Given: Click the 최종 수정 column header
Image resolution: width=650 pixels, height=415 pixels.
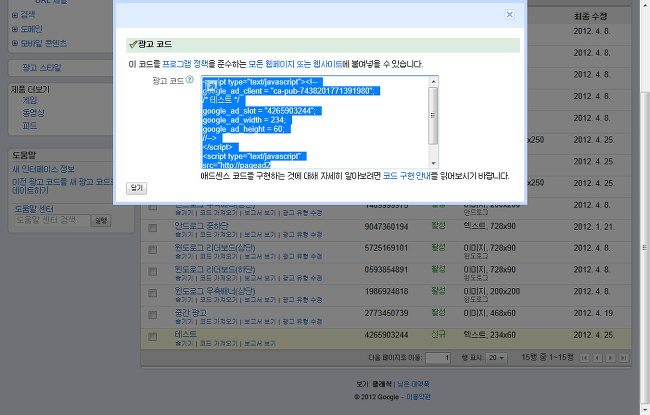Looking at the screenshot, I should (x=590, y=16).
